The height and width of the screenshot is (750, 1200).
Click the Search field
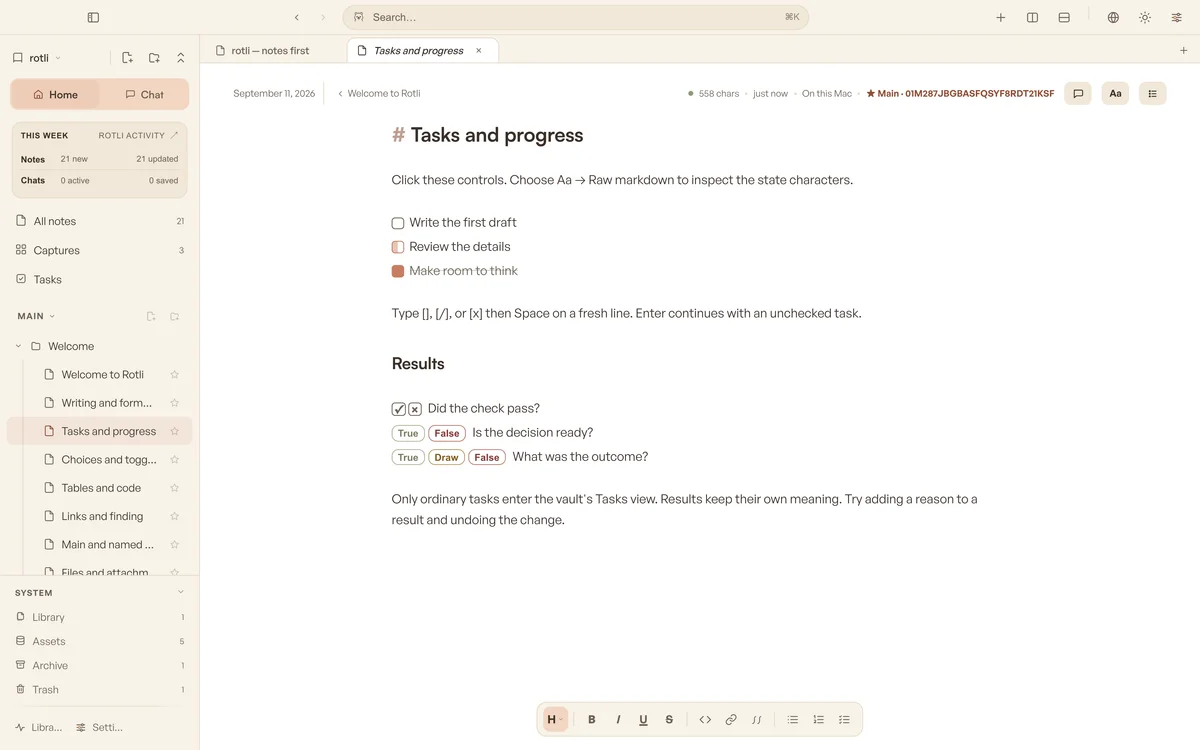click(576, 17)
